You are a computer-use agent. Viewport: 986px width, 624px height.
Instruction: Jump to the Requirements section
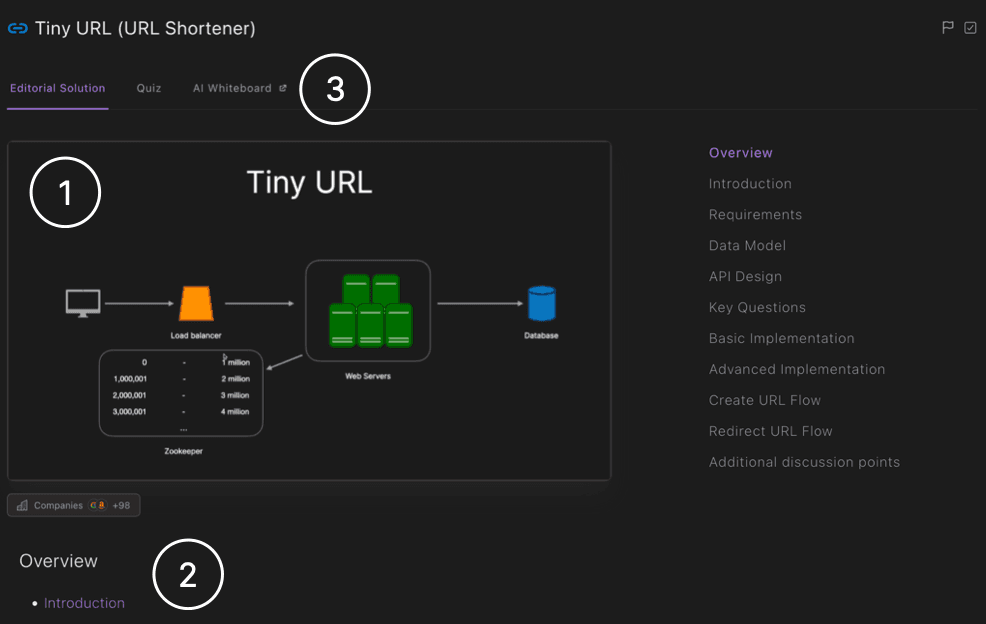click(755, 214)
